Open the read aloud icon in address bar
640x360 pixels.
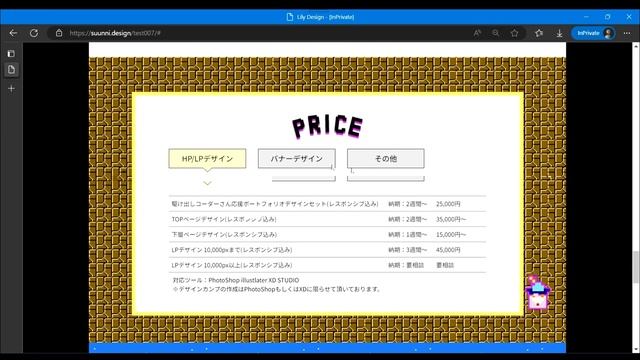[477, 33]
